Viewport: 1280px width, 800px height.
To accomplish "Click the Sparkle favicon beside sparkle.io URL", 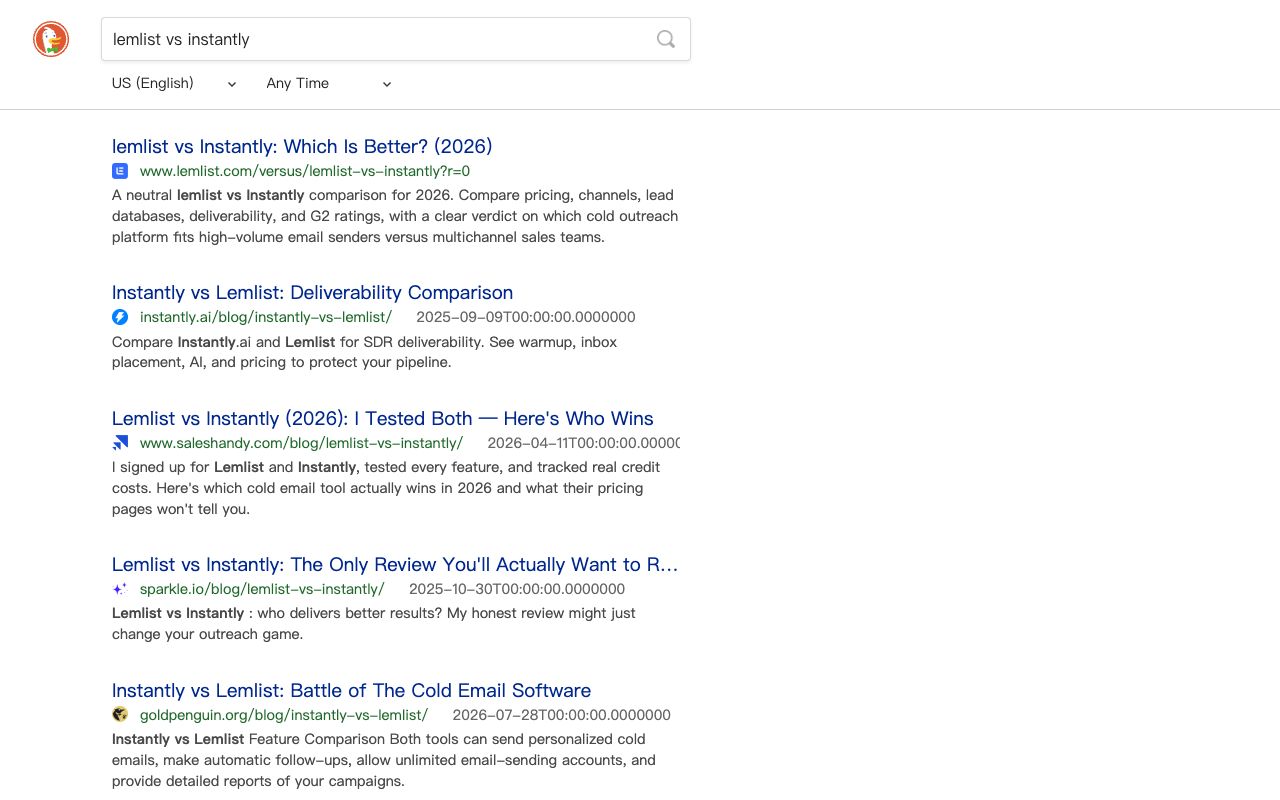I will click(x=120, y=589).
